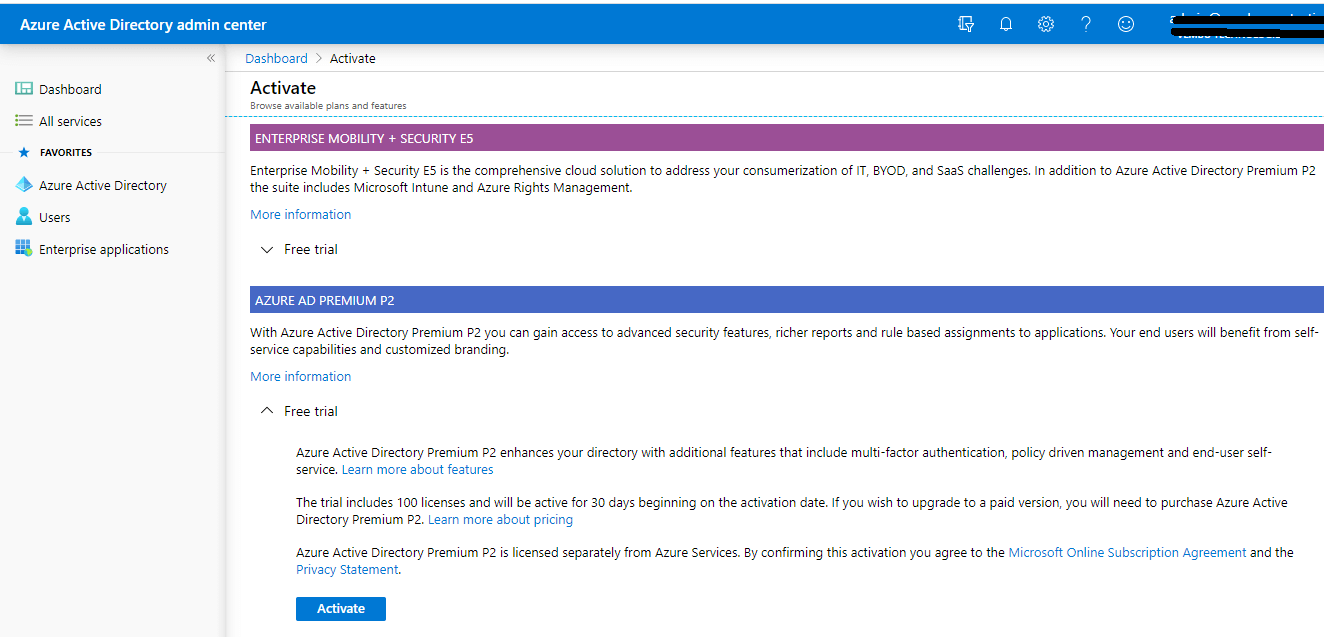Open More information under Azure AD Premium P2
Viewport: 1324px width, 637px height.
tap(300, 376)
